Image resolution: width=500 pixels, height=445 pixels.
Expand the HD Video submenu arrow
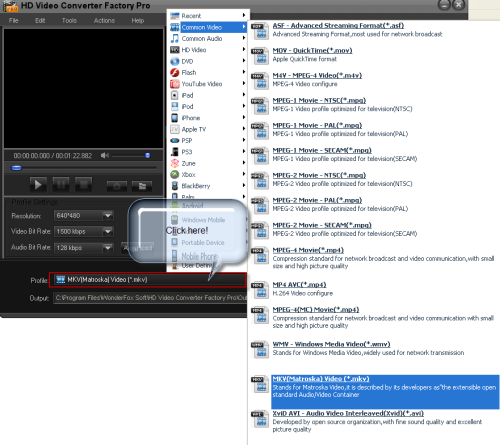tap(244, 49)
